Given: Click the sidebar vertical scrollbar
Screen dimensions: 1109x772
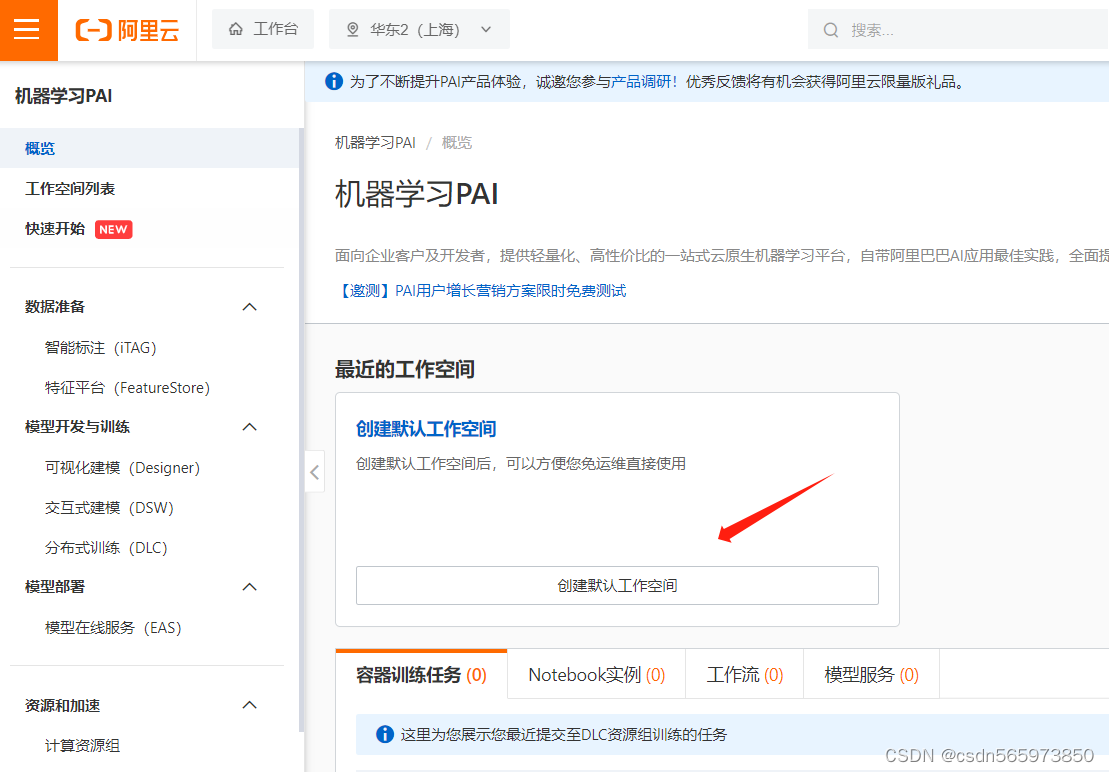Looking at the screenshot, I should click(302, 431).
